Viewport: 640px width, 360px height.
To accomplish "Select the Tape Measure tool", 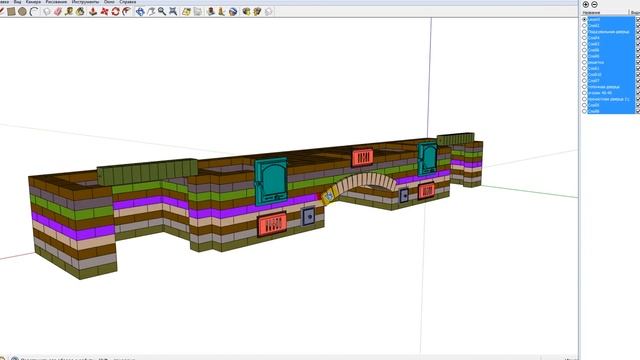I will pos(69,11).
